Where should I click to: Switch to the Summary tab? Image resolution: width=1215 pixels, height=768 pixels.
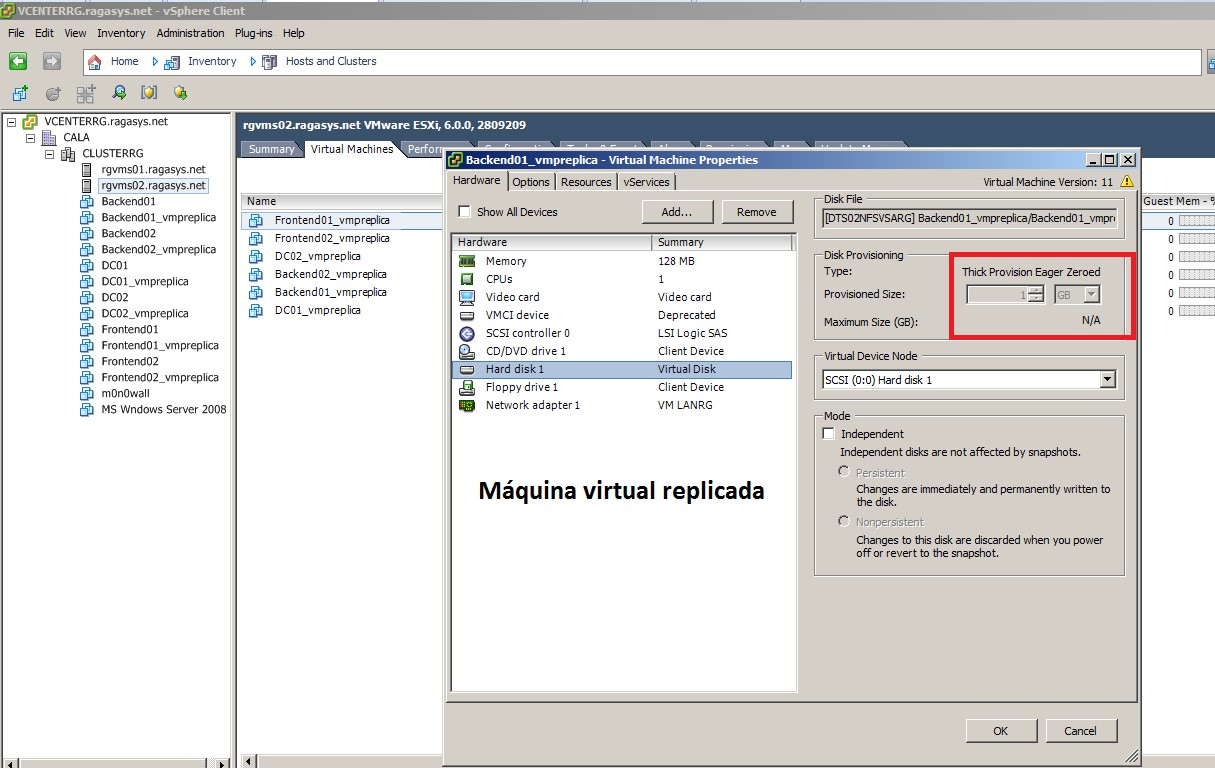click(271, 150)
